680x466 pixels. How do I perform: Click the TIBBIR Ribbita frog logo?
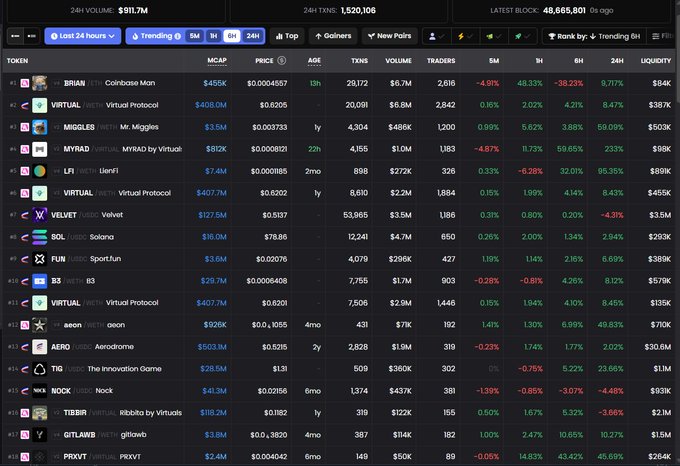(x=39, y=413)
